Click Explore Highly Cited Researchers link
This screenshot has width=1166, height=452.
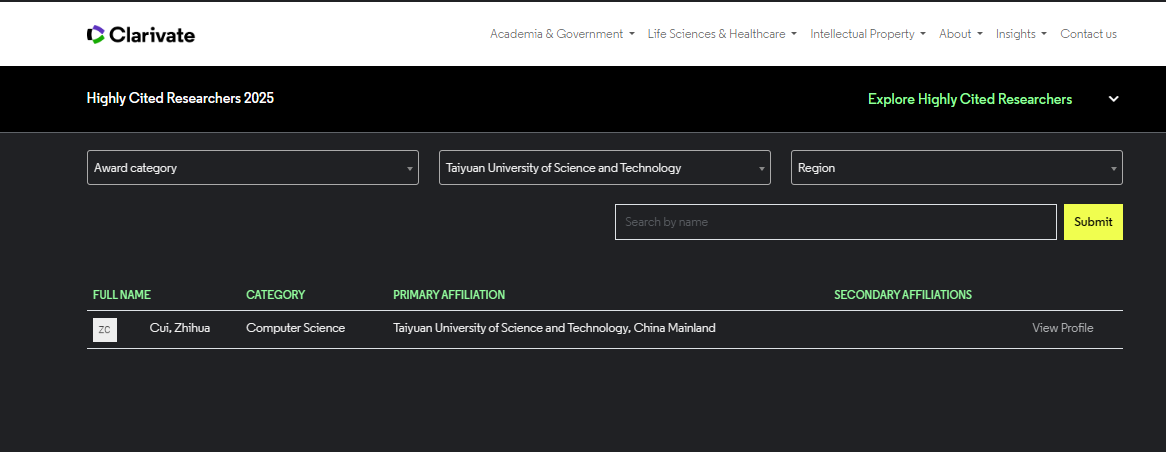point(970,99)
